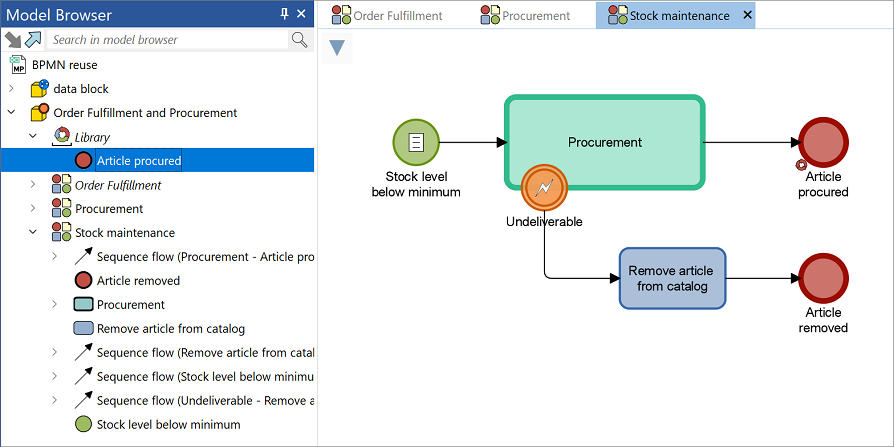Screen dimensions: 894x447
Task: Switch to the Procurement diagram tab
Action: [x=525, y=15]
